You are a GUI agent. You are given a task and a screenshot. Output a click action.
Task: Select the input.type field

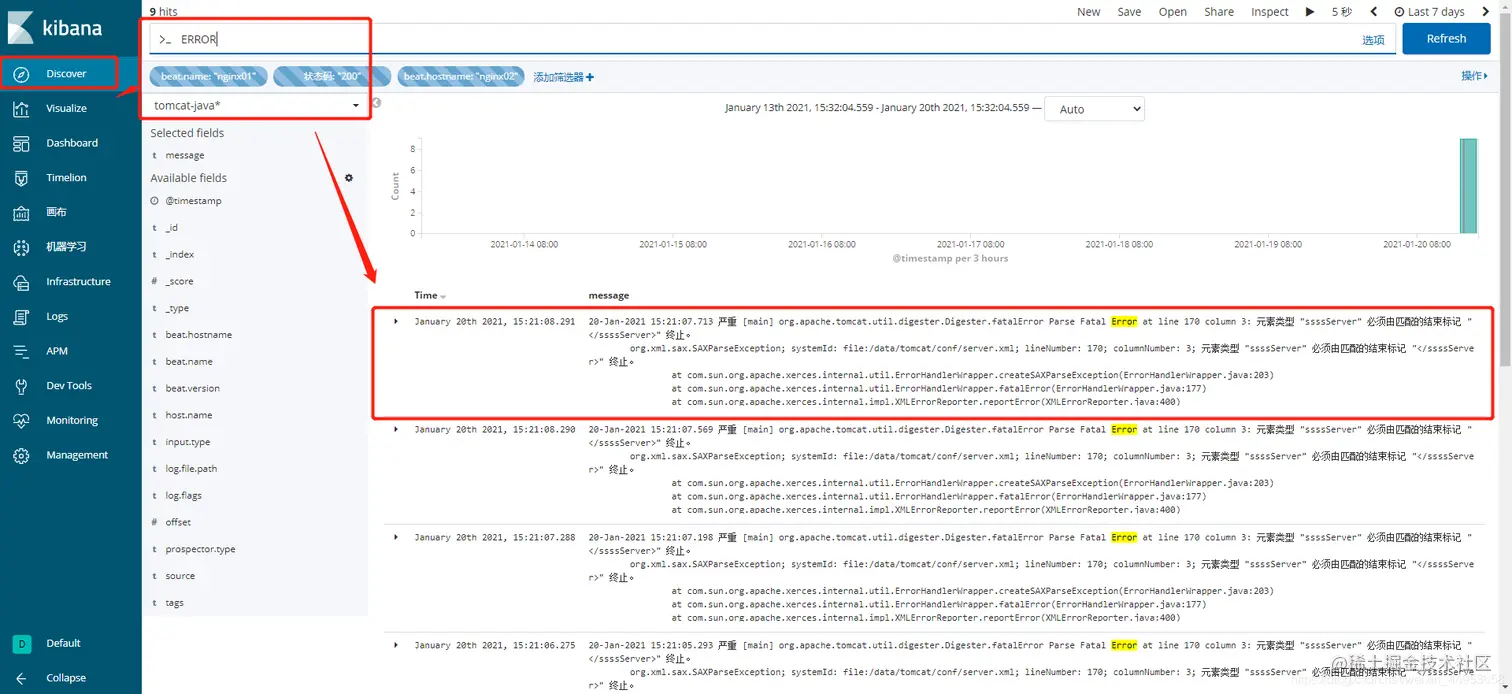tap(187, 442)
